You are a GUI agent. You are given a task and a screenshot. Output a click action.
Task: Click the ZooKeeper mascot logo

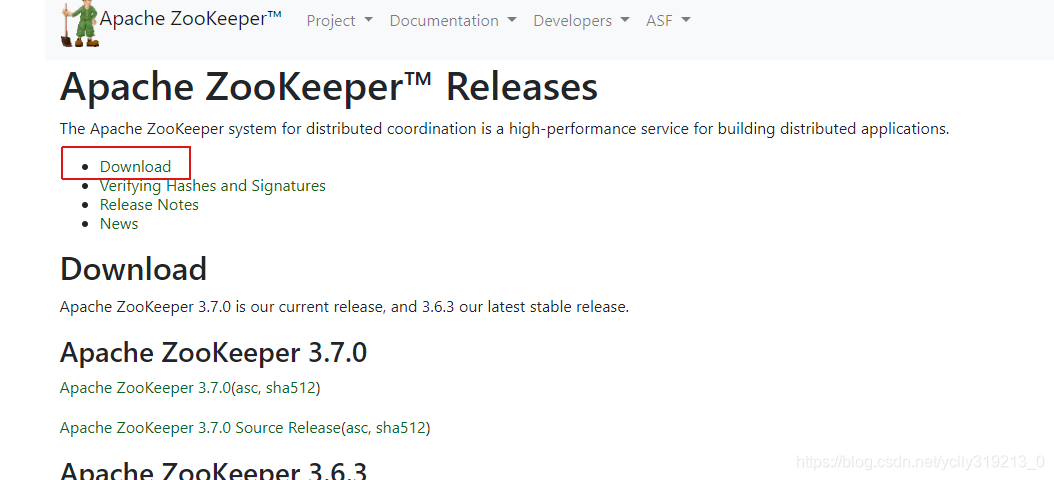[79, 24]
